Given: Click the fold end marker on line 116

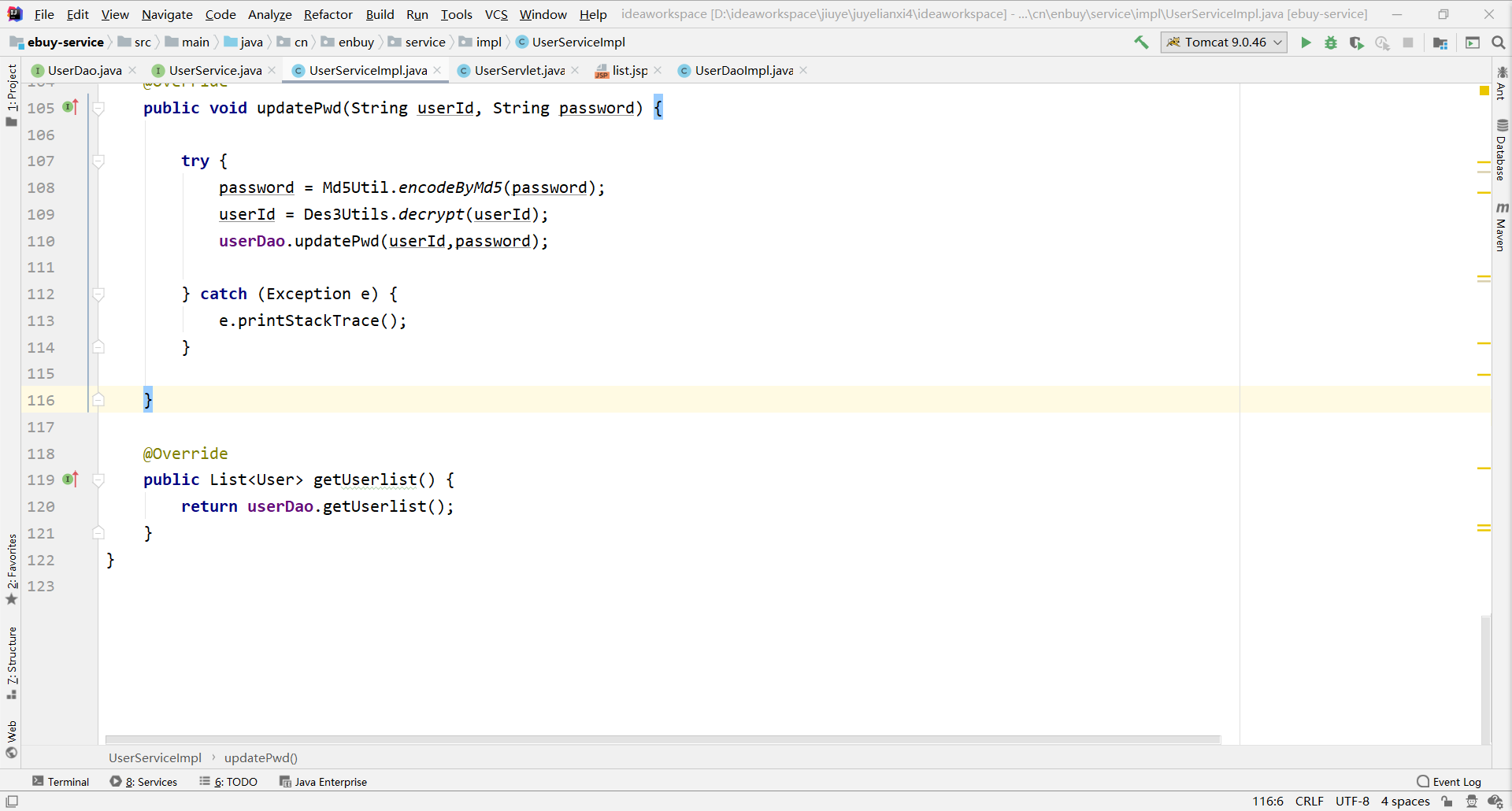Looking at the screenshot, I should tap(98, 400).
